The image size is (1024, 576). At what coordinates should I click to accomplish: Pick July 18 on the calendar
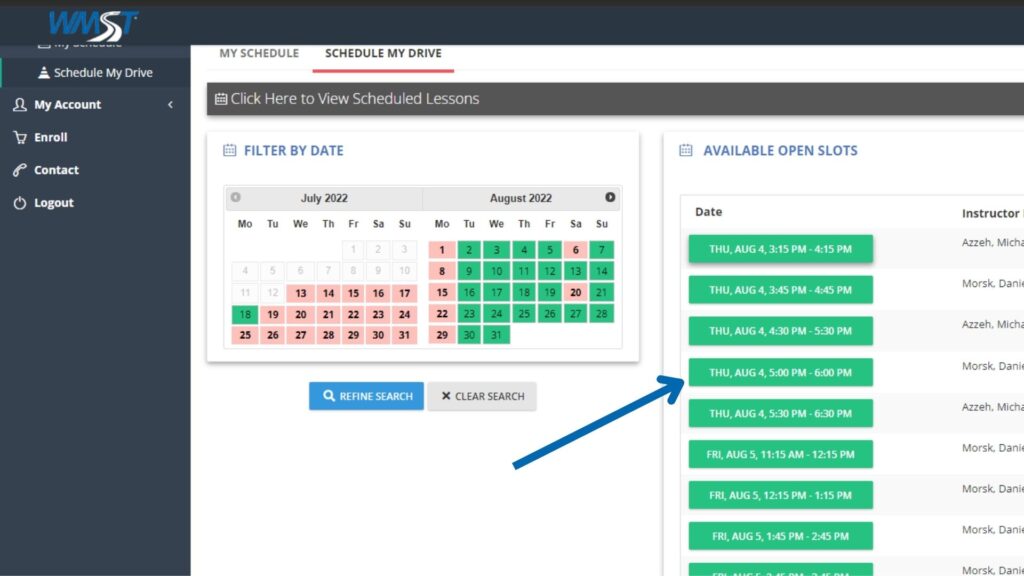coord(245,314)
